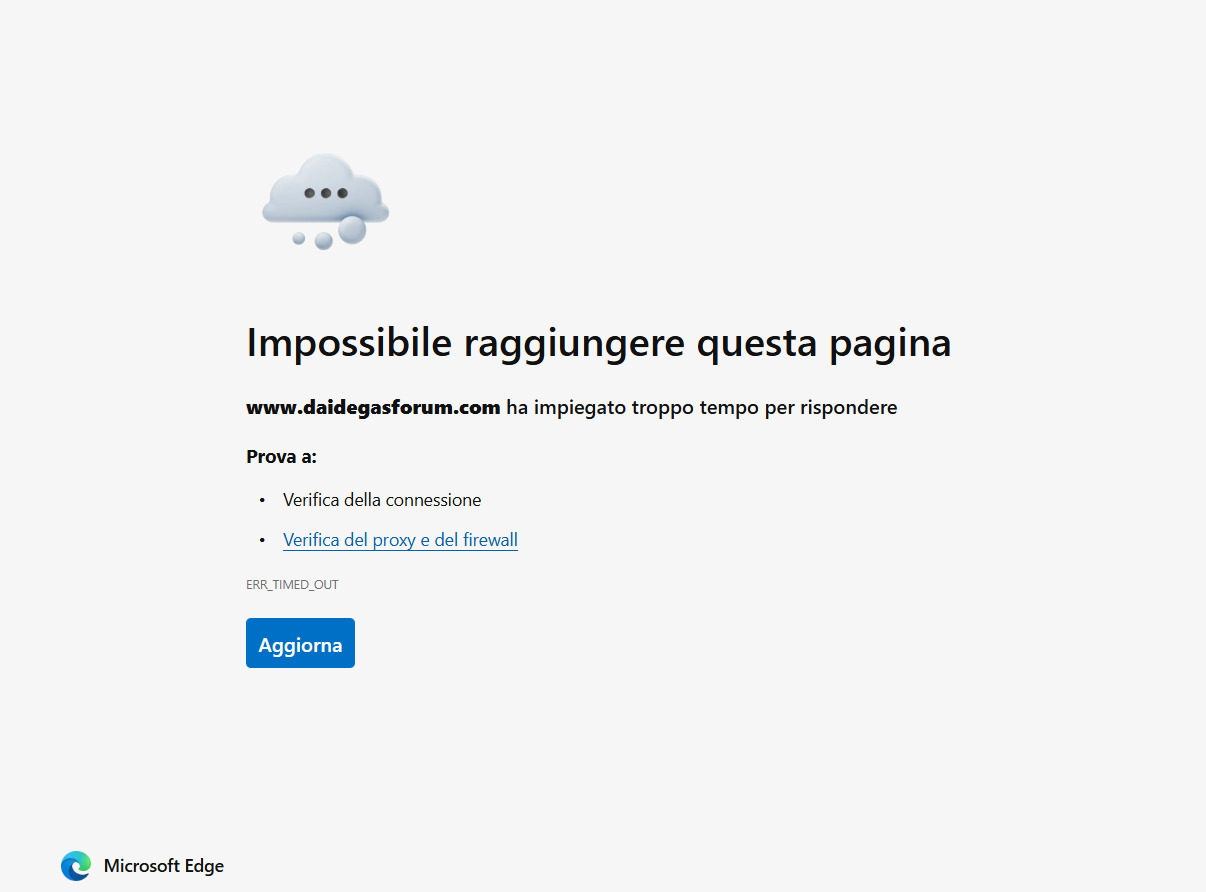1206x892 pixels.
Task: Click the Microsoft Edge logo icon
Action: (x=75, y=866)
